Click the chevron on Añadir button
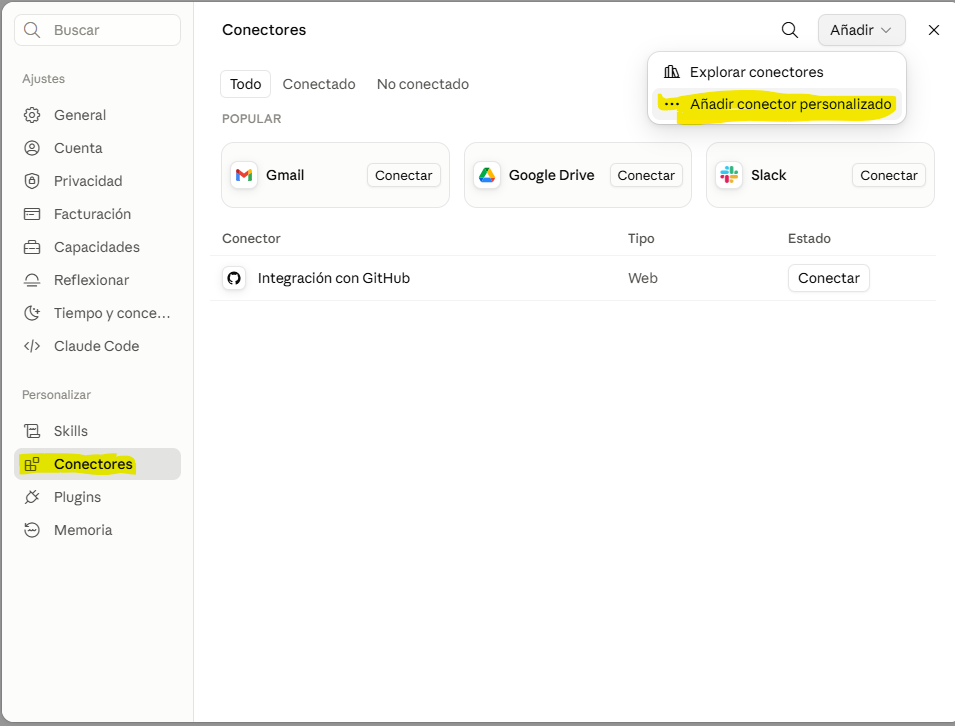Screen dimensions: 955x726 pos(886,30)
